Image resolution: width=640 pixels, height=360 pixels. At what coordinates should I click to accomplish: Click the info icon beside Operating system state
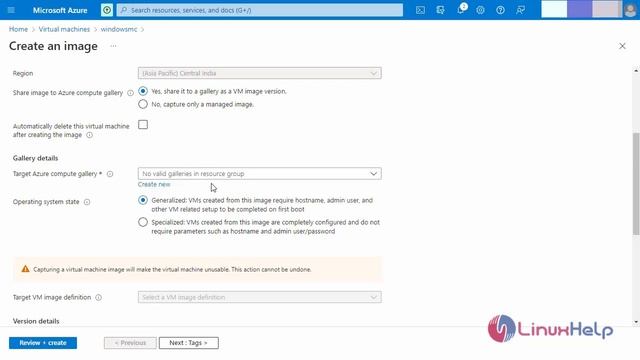click(87, 202)
